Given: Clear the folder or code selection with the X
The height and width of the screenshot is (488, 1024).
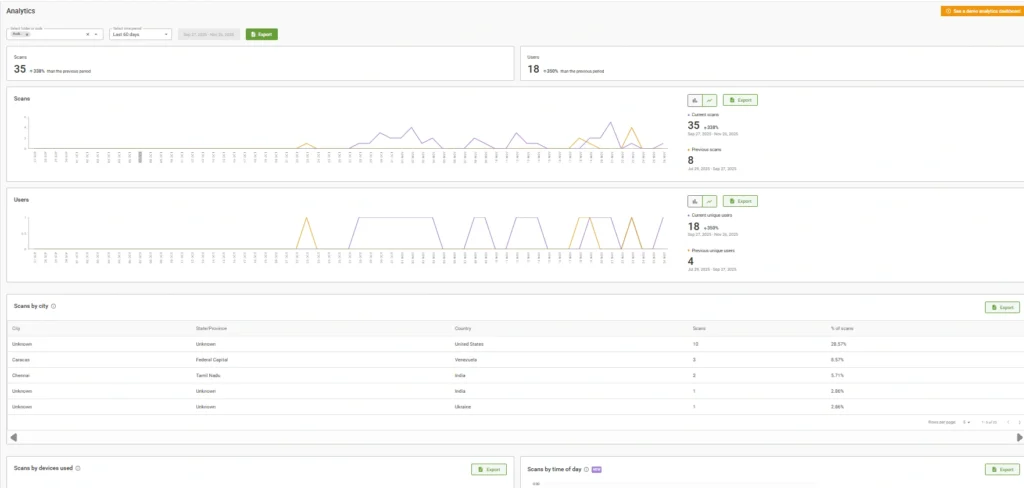Looking at the screenshot, I should pyautogui.click(x=88, y=34).
